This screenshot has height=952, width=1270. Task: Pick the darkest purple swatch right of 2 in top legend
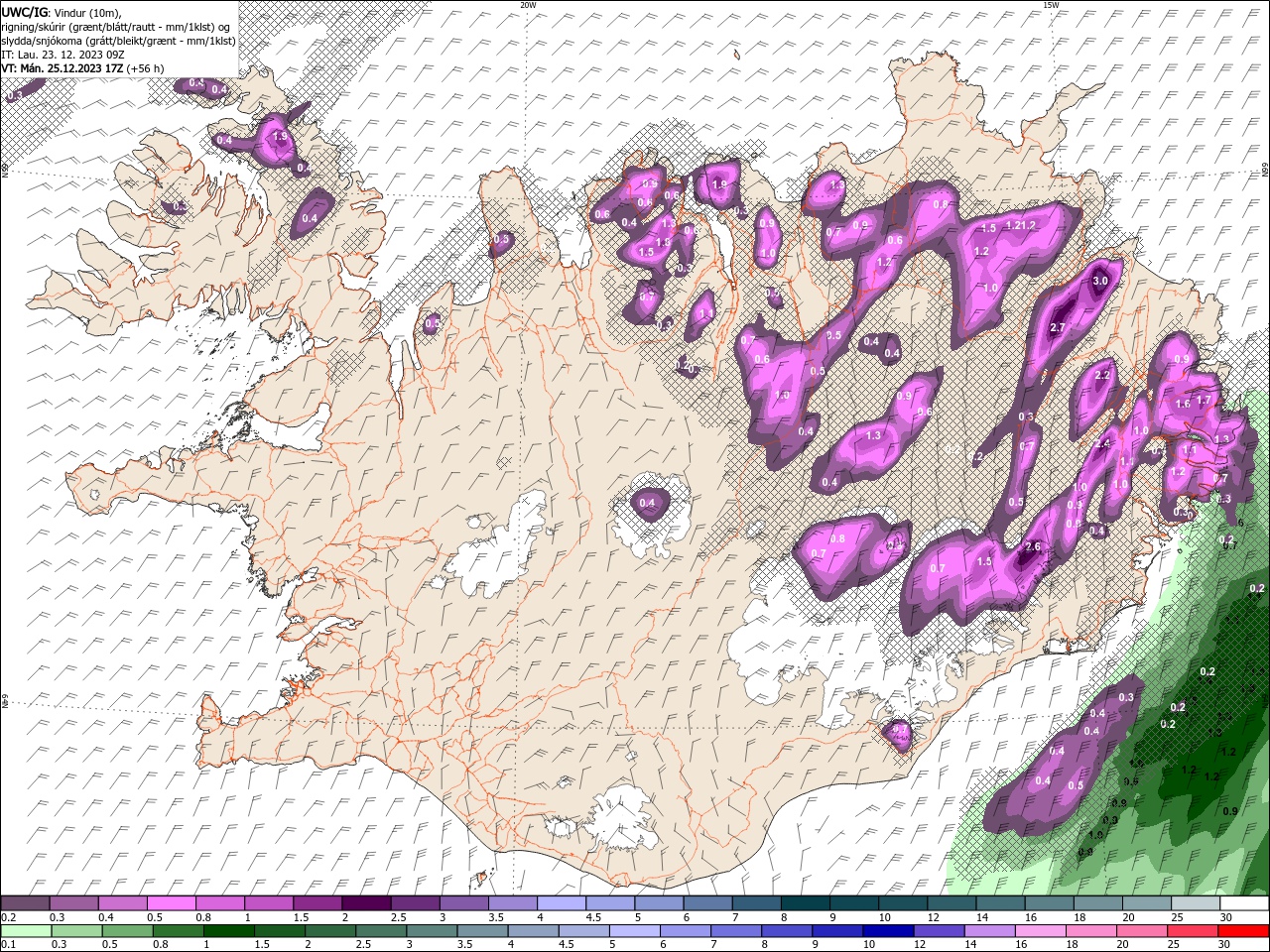[x=366, y=903]
